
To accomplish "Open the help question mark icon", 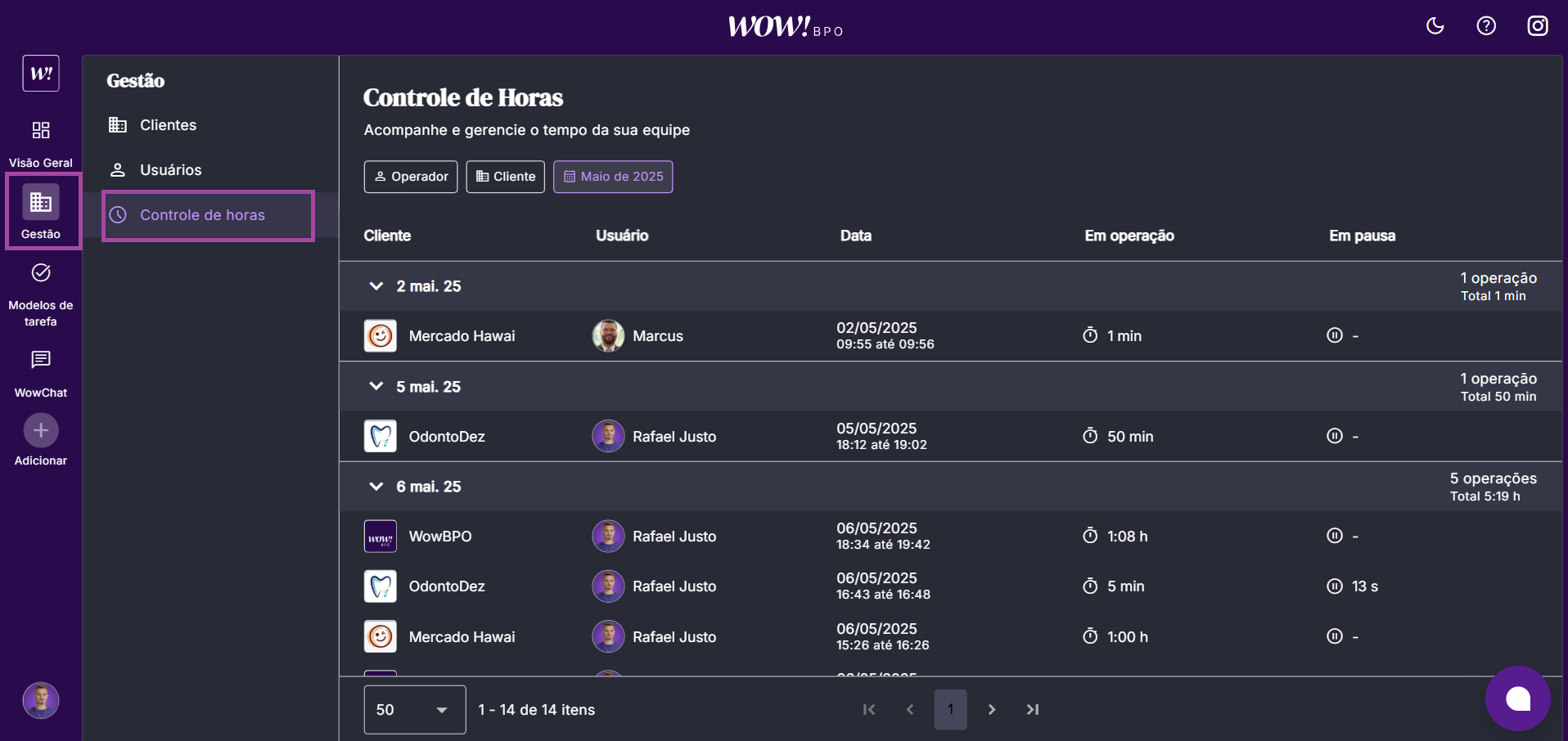I will (x=1486, y=26).
